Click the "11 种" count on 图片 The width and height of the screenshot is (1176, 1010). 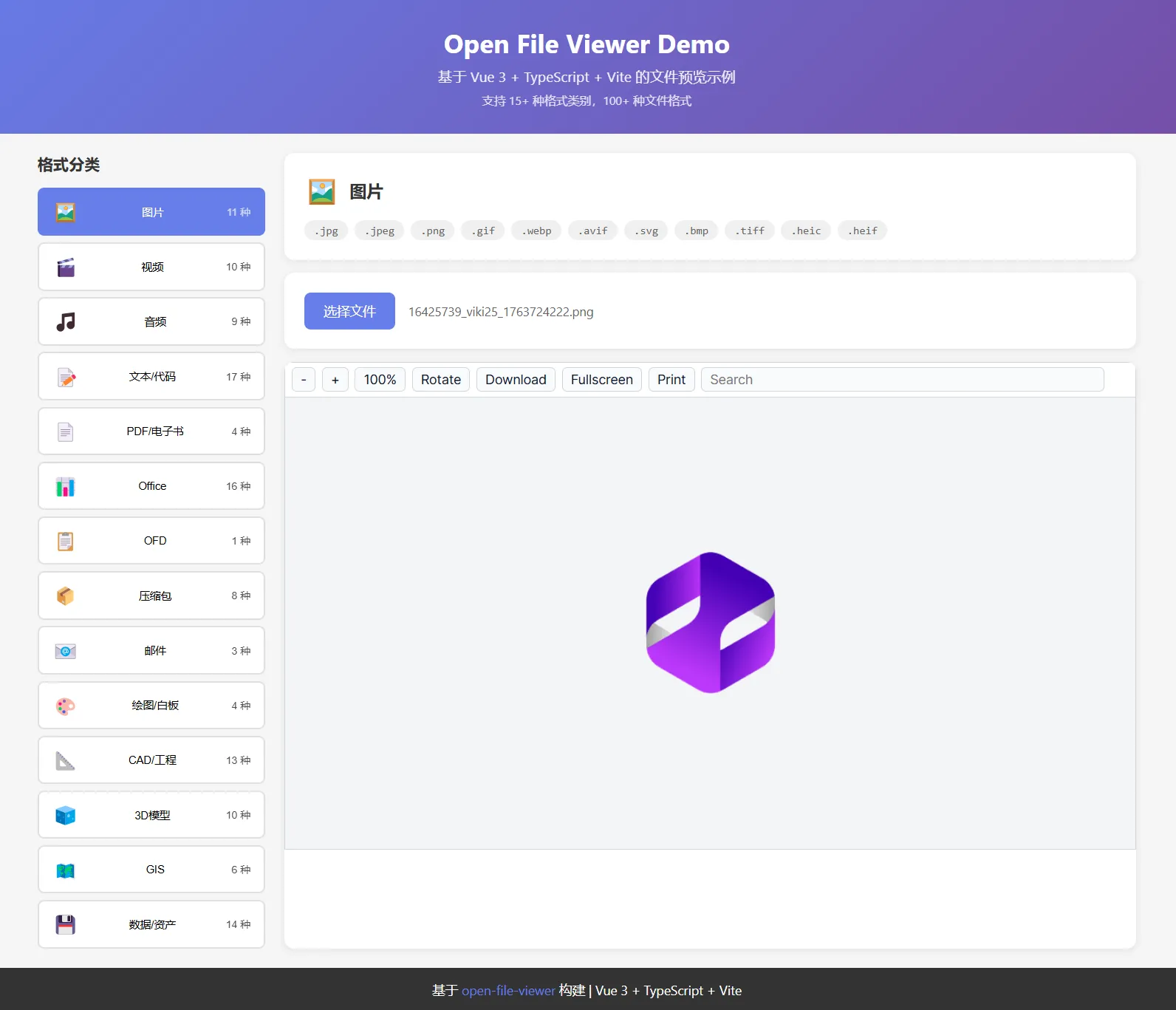point(239,212)
